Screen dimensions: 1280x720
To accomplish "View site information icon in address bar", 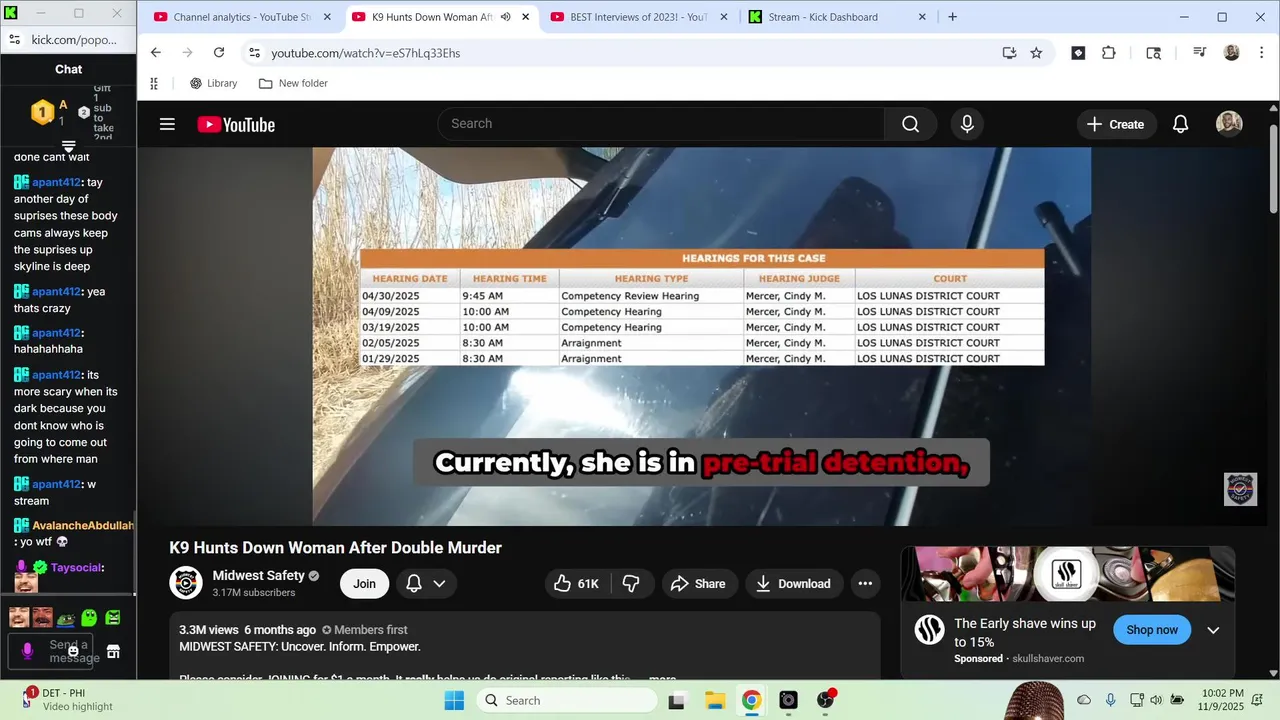I will (254, 53).
